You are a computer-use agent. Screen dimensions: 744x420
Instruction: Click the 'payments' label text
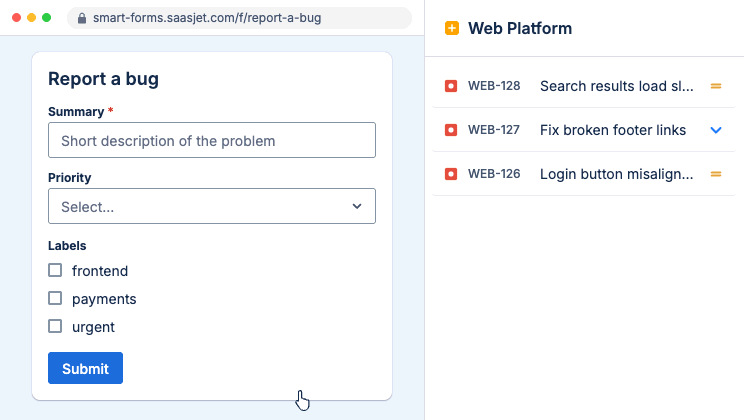[104, 299]
